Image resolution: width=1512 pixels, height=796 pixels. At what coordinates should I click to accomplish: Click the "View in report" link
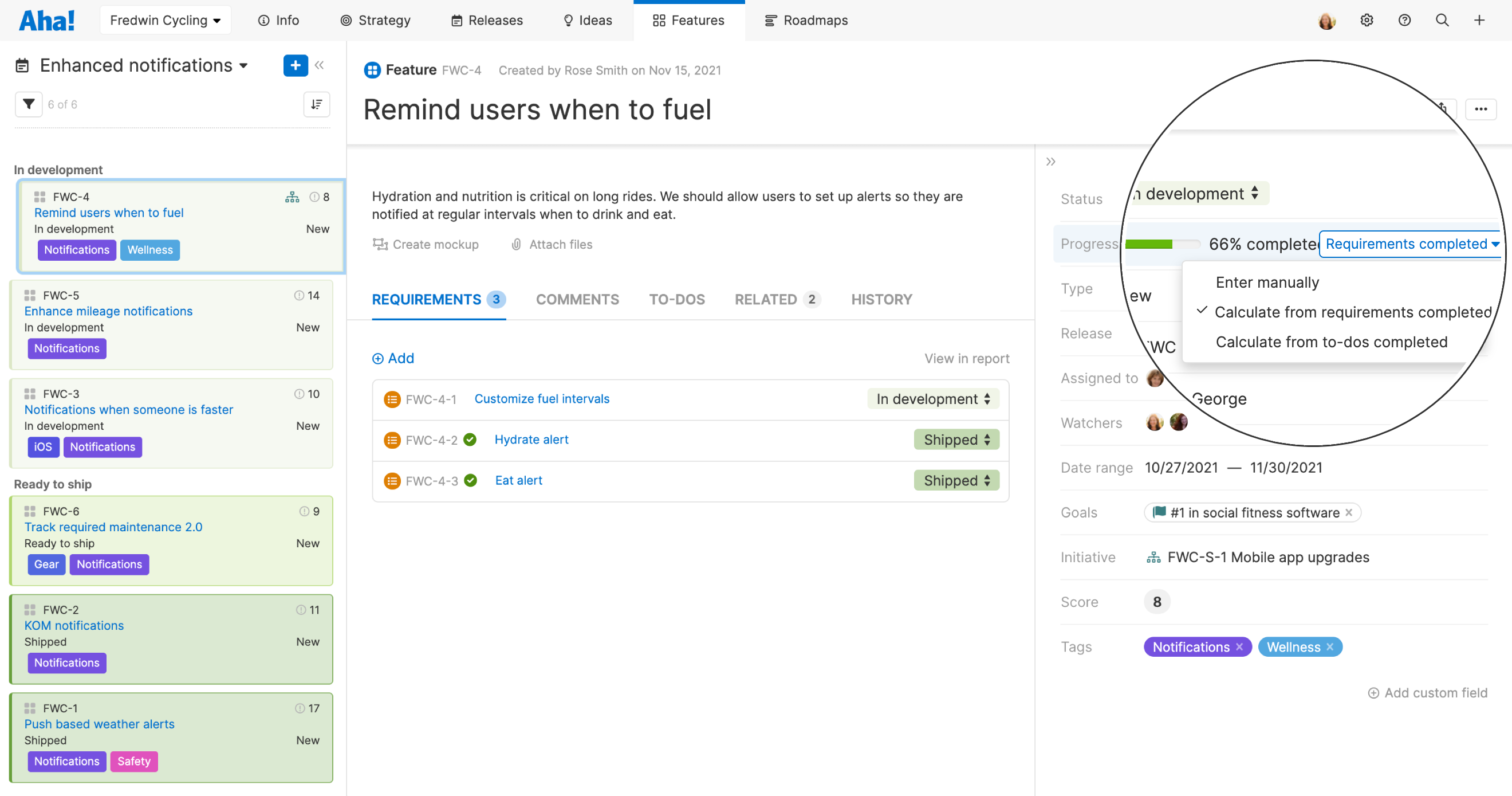pyautogui.click(x=966, y=358)
